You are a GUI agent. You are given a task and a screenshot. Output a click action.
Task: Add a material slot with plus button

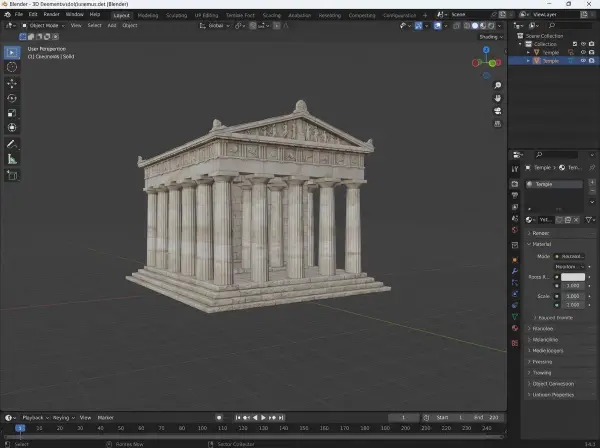click(x=592, y=182)
